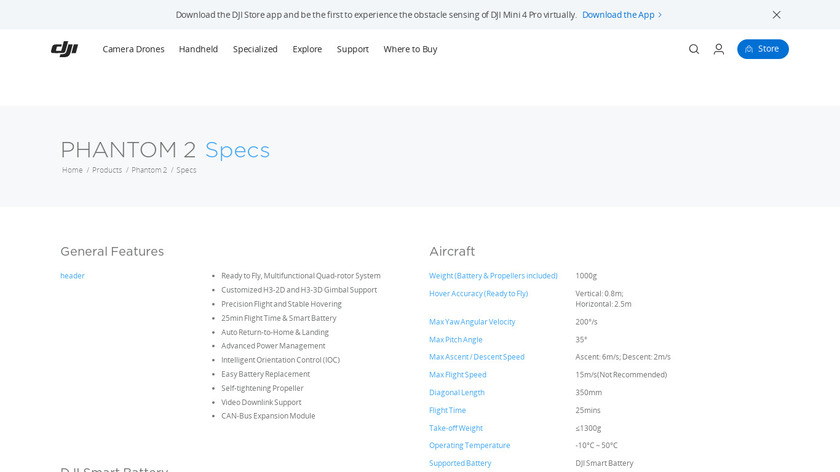The image size is (840, 472).
Task: Go to Home breadcrumb
Action: (72, 170)
